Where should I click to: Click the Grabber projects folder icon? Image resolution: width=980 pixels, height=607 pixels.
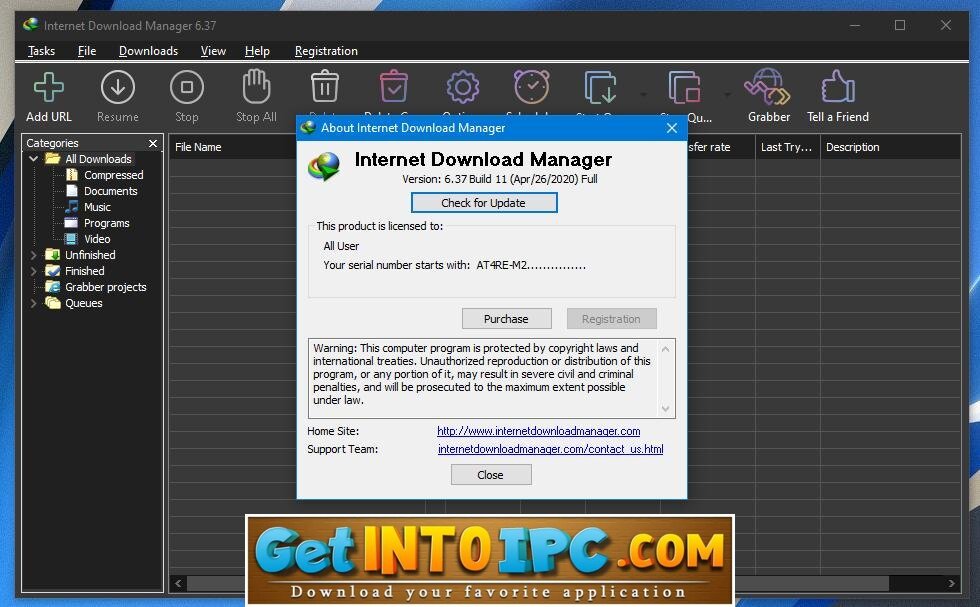tap(52, 287)
